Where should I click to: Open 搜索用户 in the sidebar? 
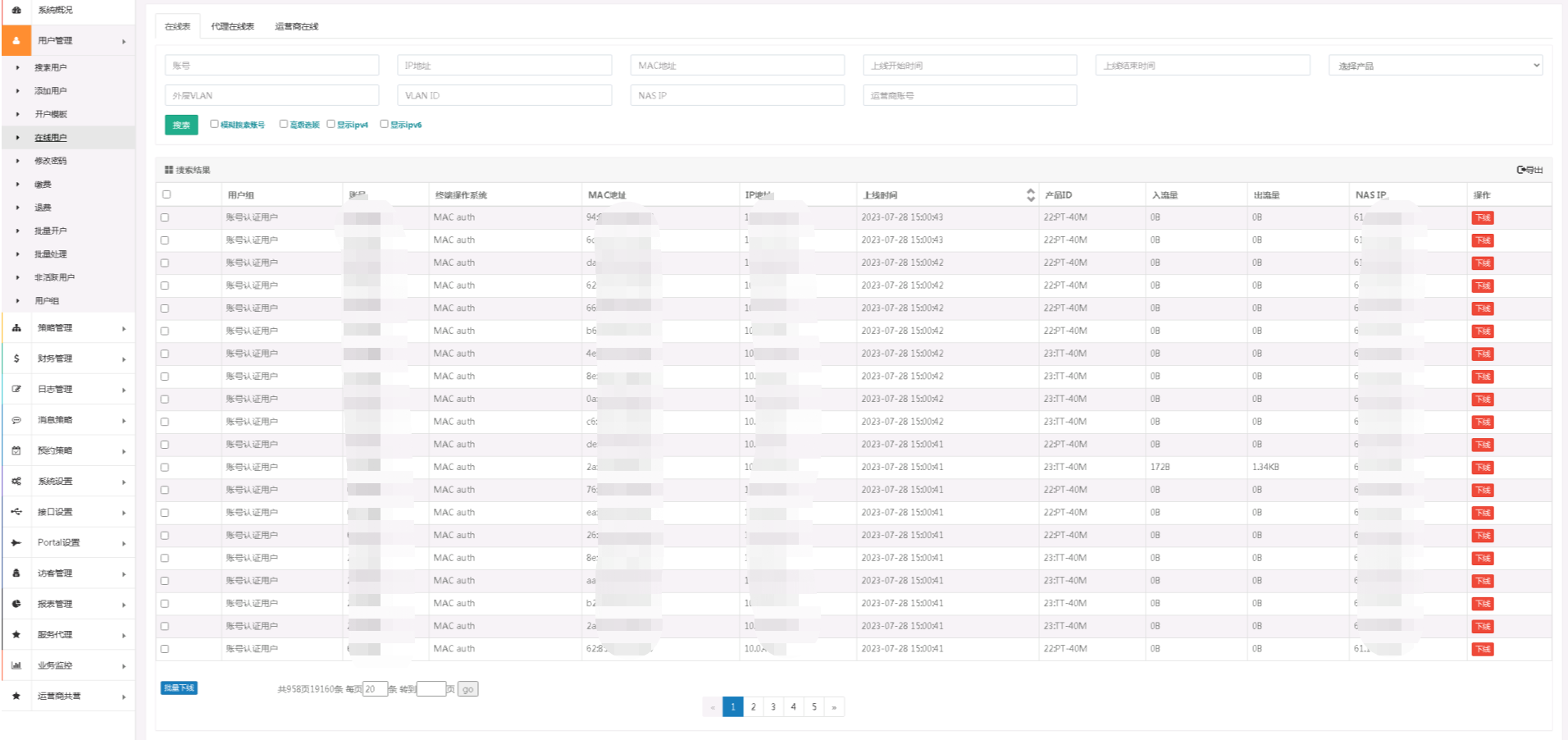point(51,67)
